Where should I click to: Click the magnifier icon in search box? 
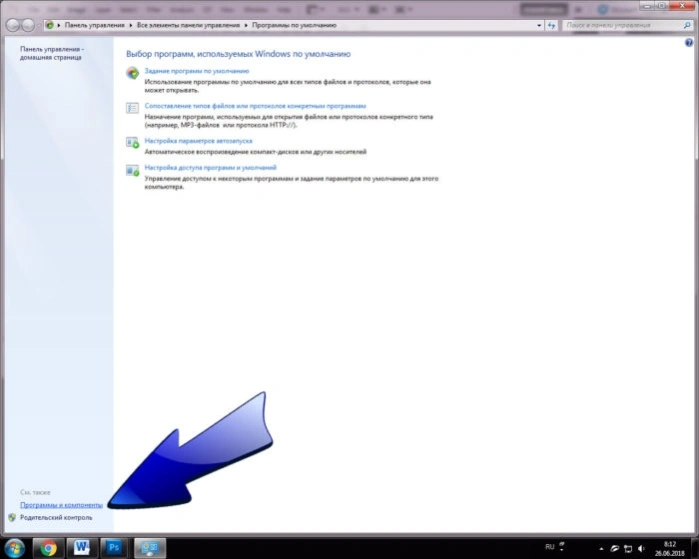click(x=687, y=25)
